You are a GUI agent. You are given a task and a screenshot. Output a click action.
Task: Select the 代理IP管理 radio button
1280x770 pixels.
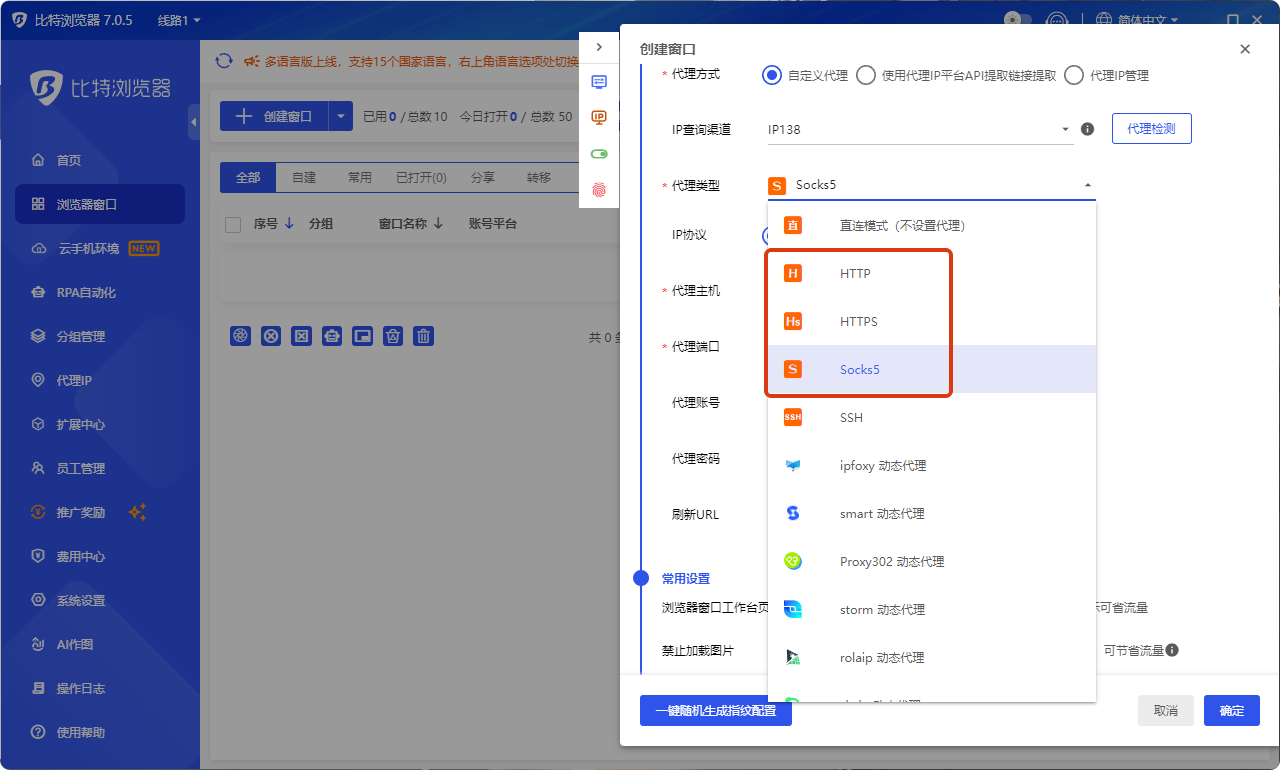tap(1074, 75)
